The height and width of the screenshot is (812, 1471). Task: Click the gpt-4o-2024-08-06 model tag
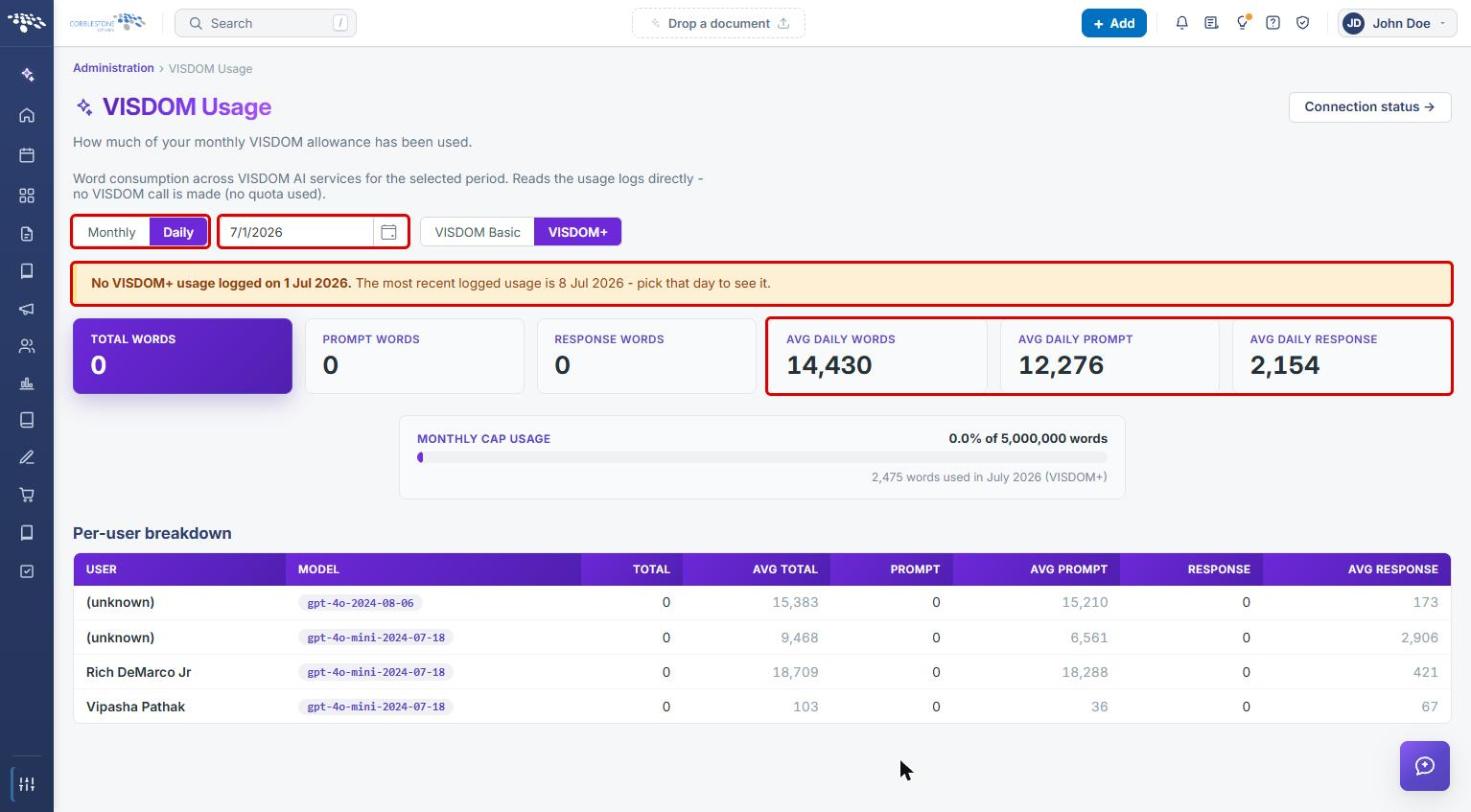(360, 603)
